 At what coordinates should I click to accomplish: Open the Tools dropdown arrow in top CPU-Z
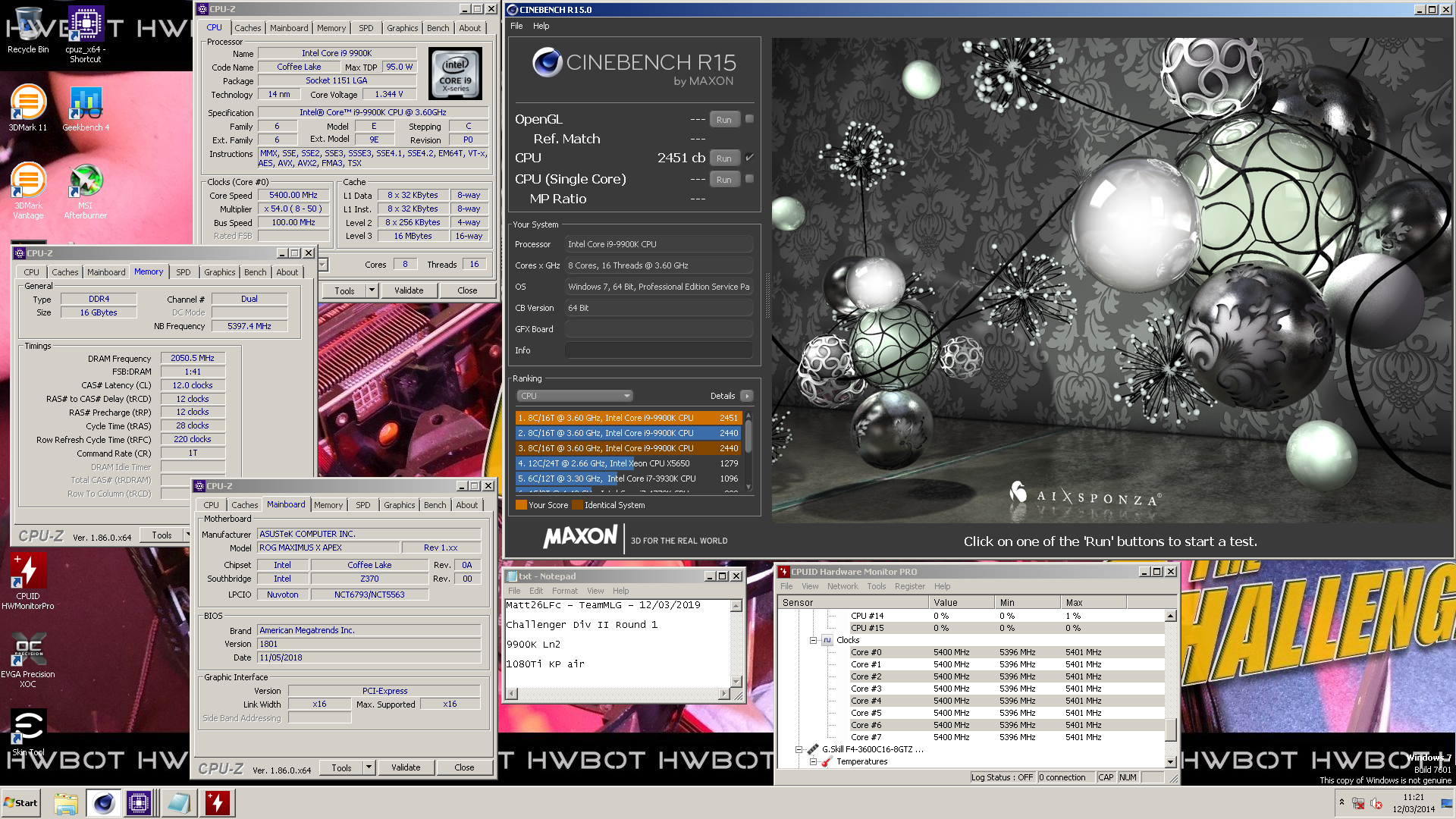tap(372, 290)
